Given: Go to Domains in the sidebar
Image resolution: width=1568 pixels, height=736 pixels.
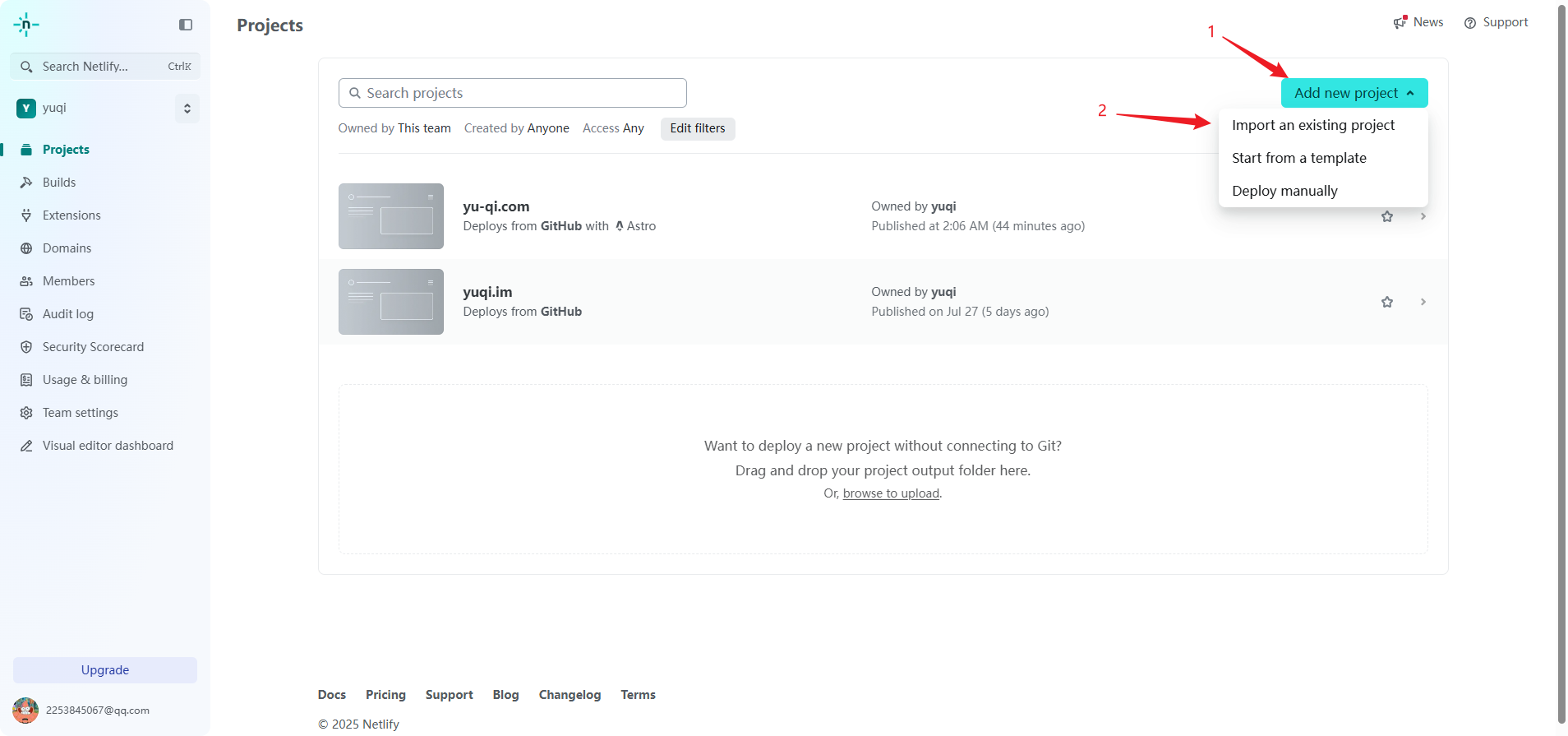Looking at the screenshot, I should coord(67,248).
